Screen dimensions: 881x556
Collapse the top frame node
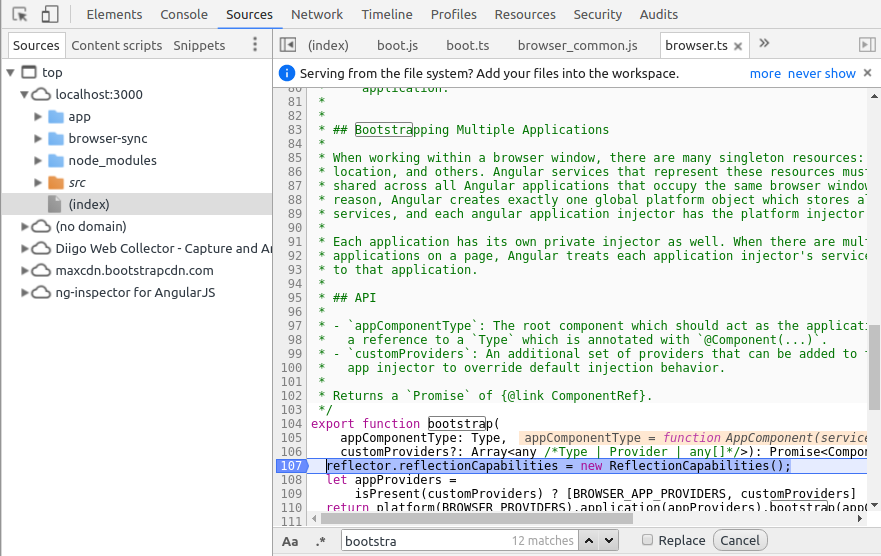[x=10, y=72]
